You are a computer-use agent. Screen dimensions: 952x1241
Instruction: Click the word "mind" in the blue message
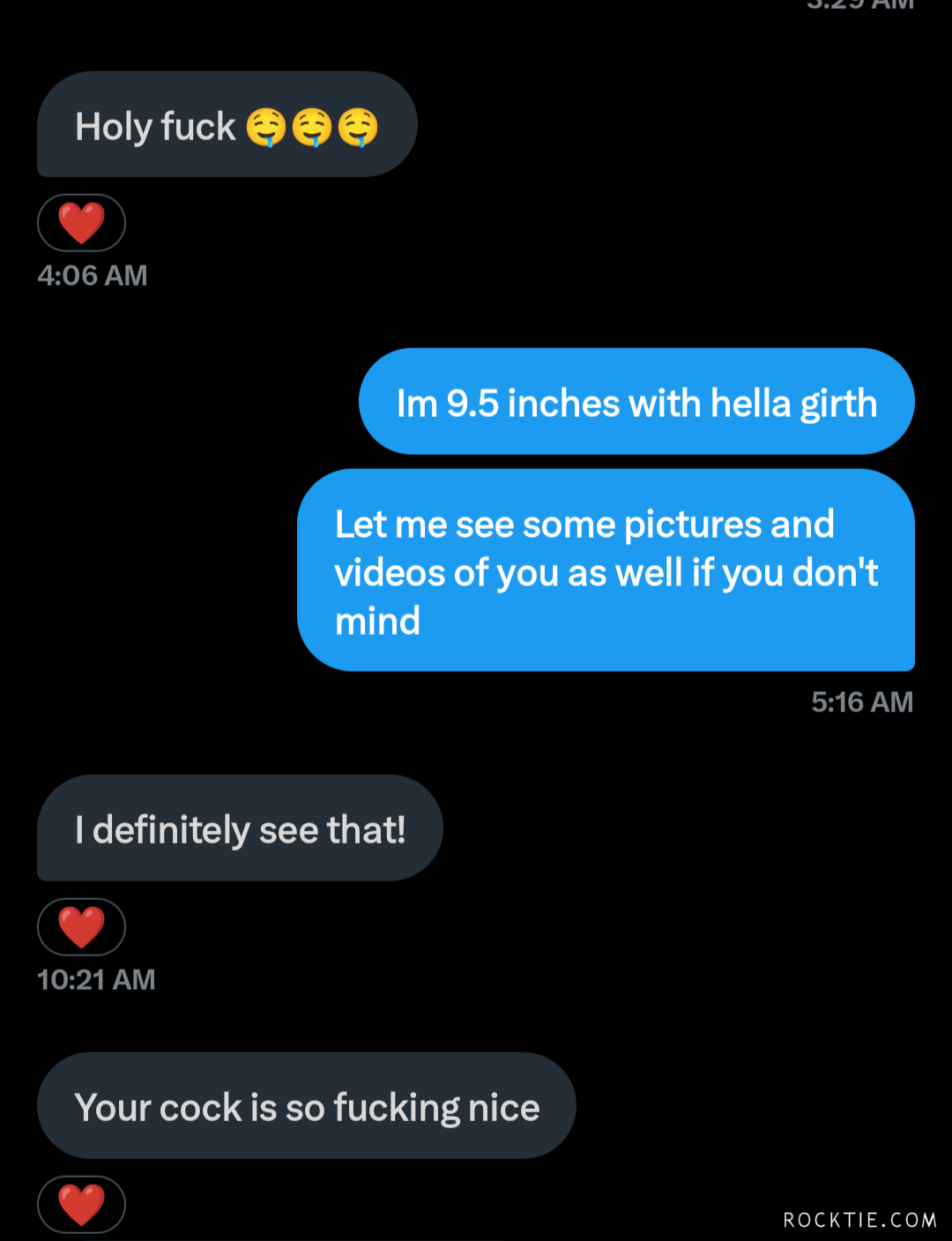(x=377, y=621)
